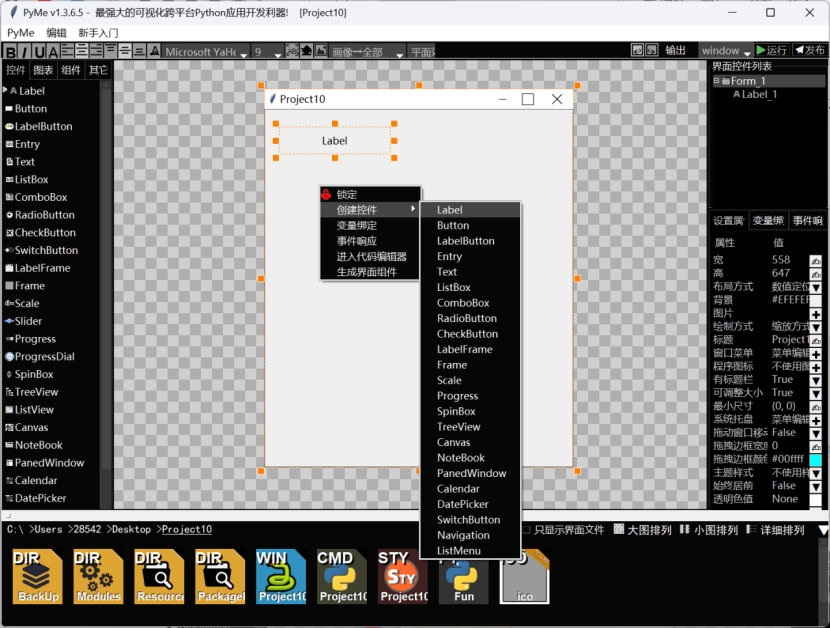Image resolution: width=830 pixels, height=628 pixels.
Task: Open the 绘制方式 dropdown arrow
Action: tap(816, 327)
